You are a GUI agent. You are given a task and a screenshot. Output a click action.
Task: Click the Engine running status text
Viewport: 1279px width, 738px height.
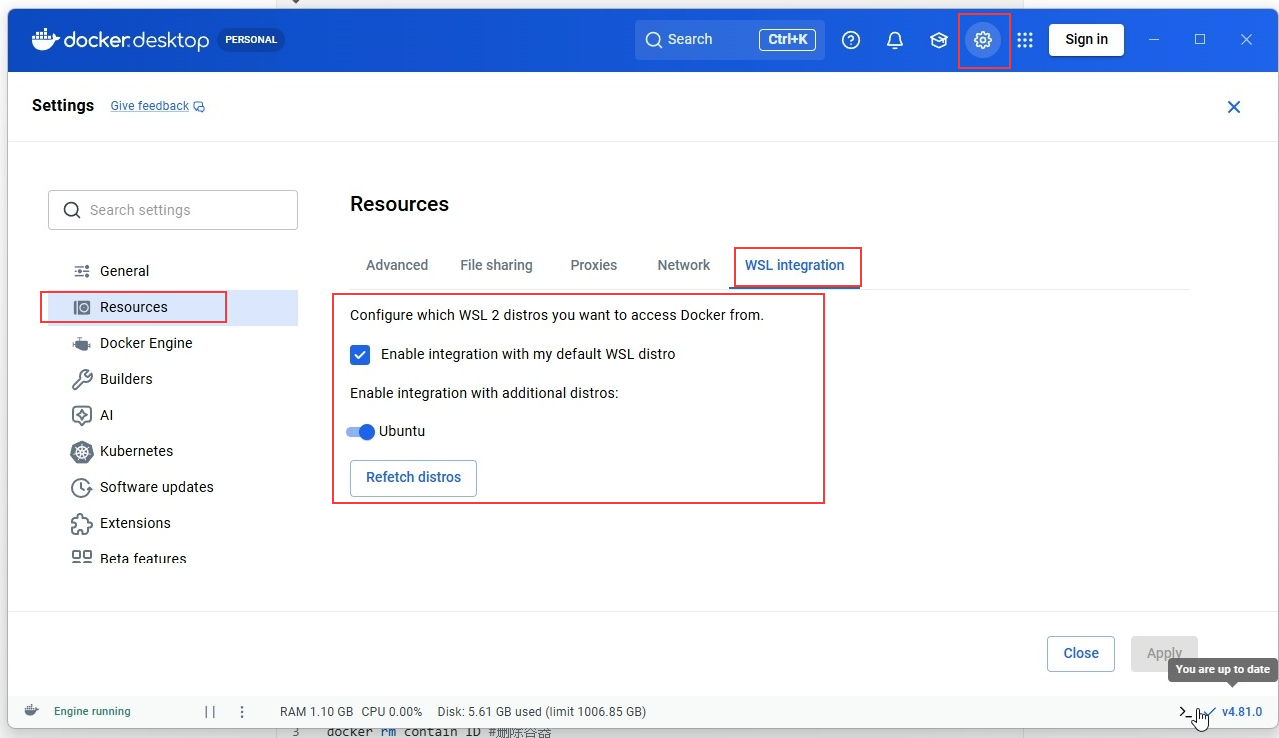(x=92, y=712)
